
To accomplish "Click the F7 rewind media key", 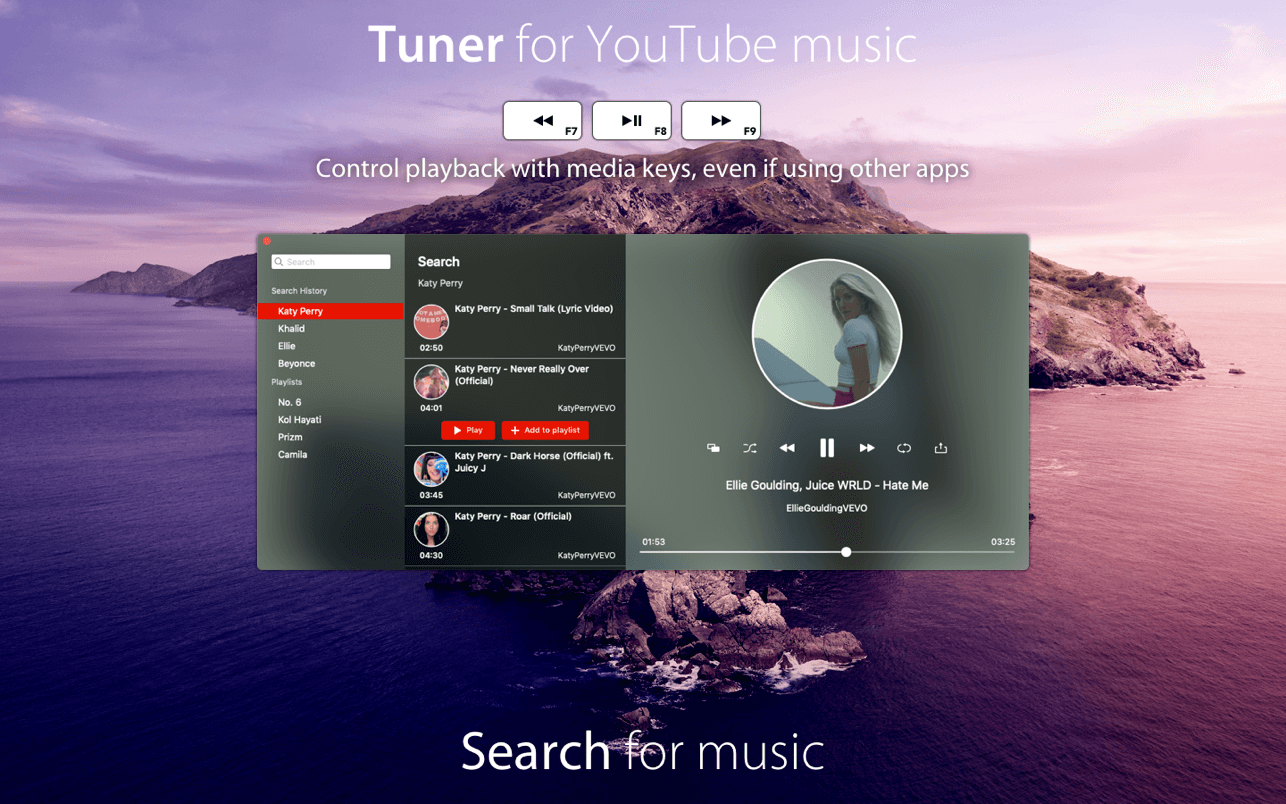I will tap(543, 120).
